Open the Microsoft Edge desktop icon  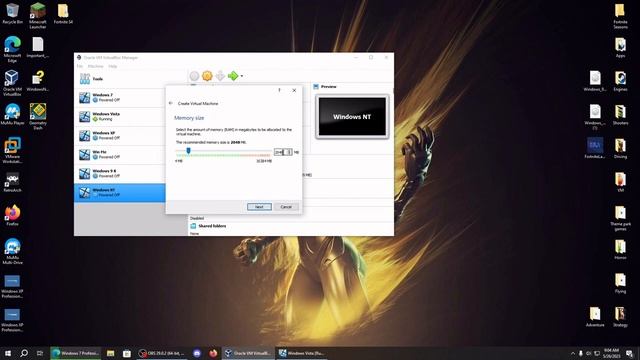[x=12, y=49]
